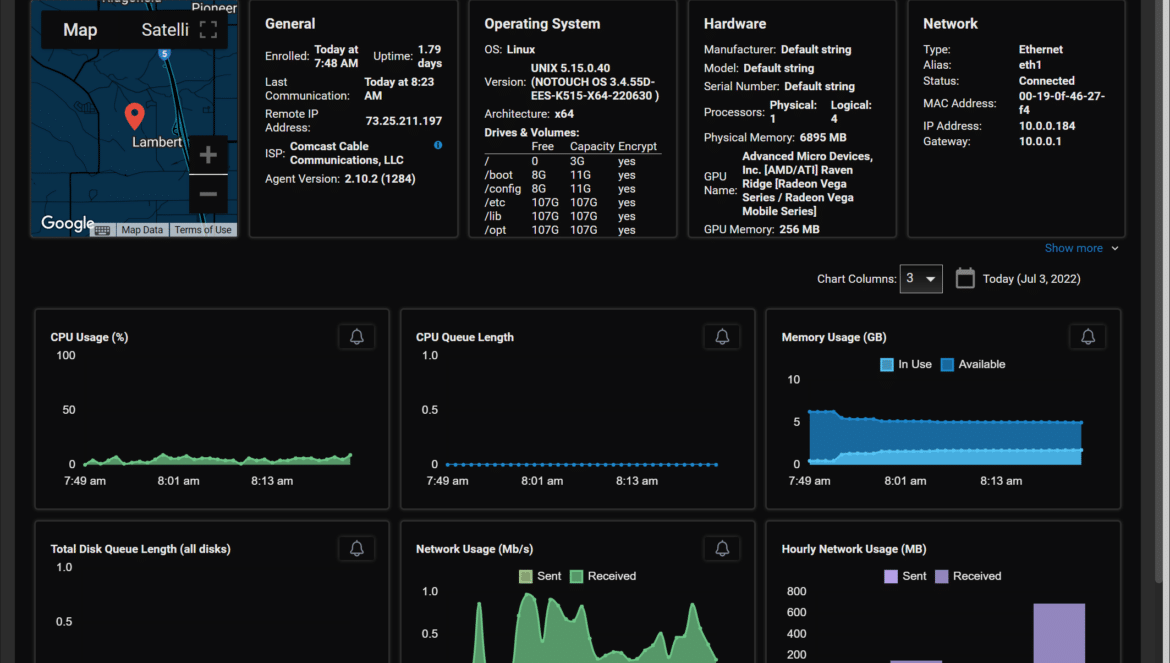Click the CPU Usage alert bell icon

(357, 337)
